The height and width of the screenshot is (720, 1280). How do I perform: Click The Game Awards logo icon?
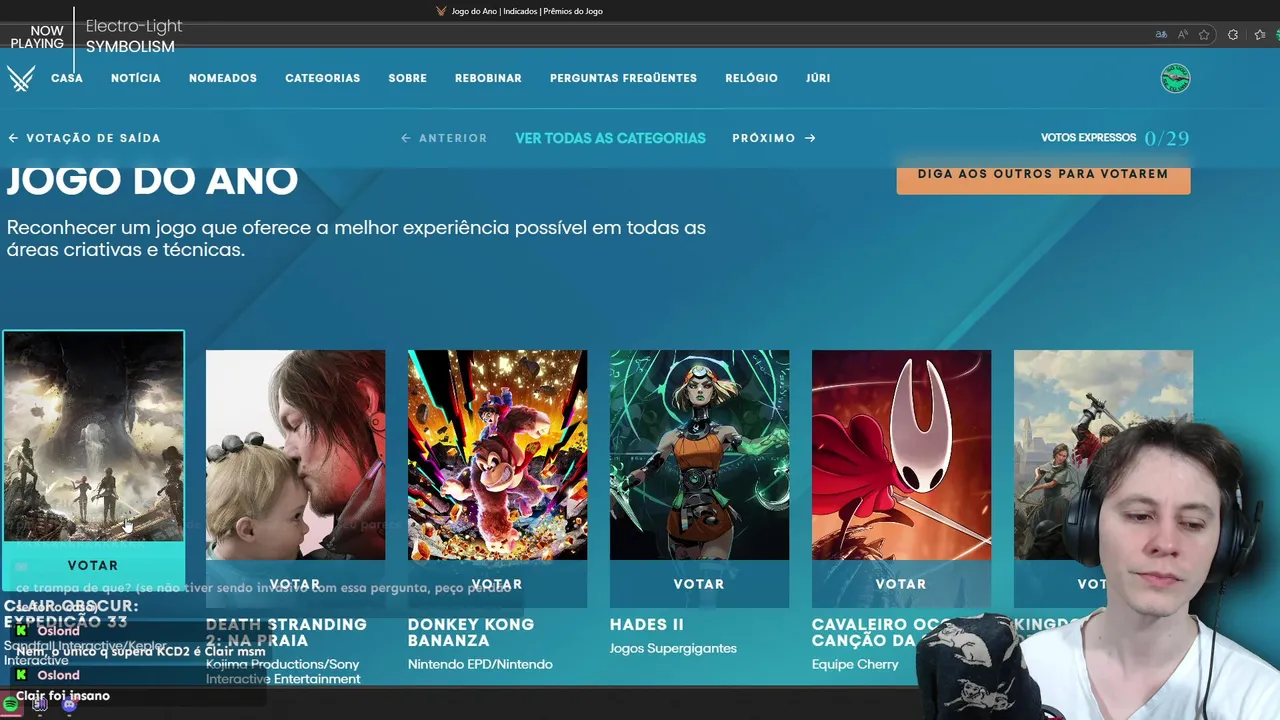[21, 78]
